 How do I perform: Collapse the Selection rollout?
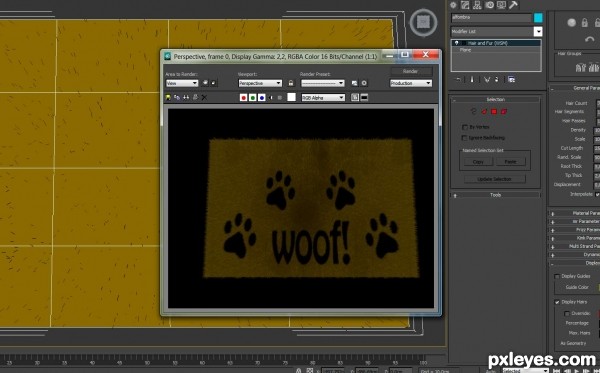pos(496,99)
